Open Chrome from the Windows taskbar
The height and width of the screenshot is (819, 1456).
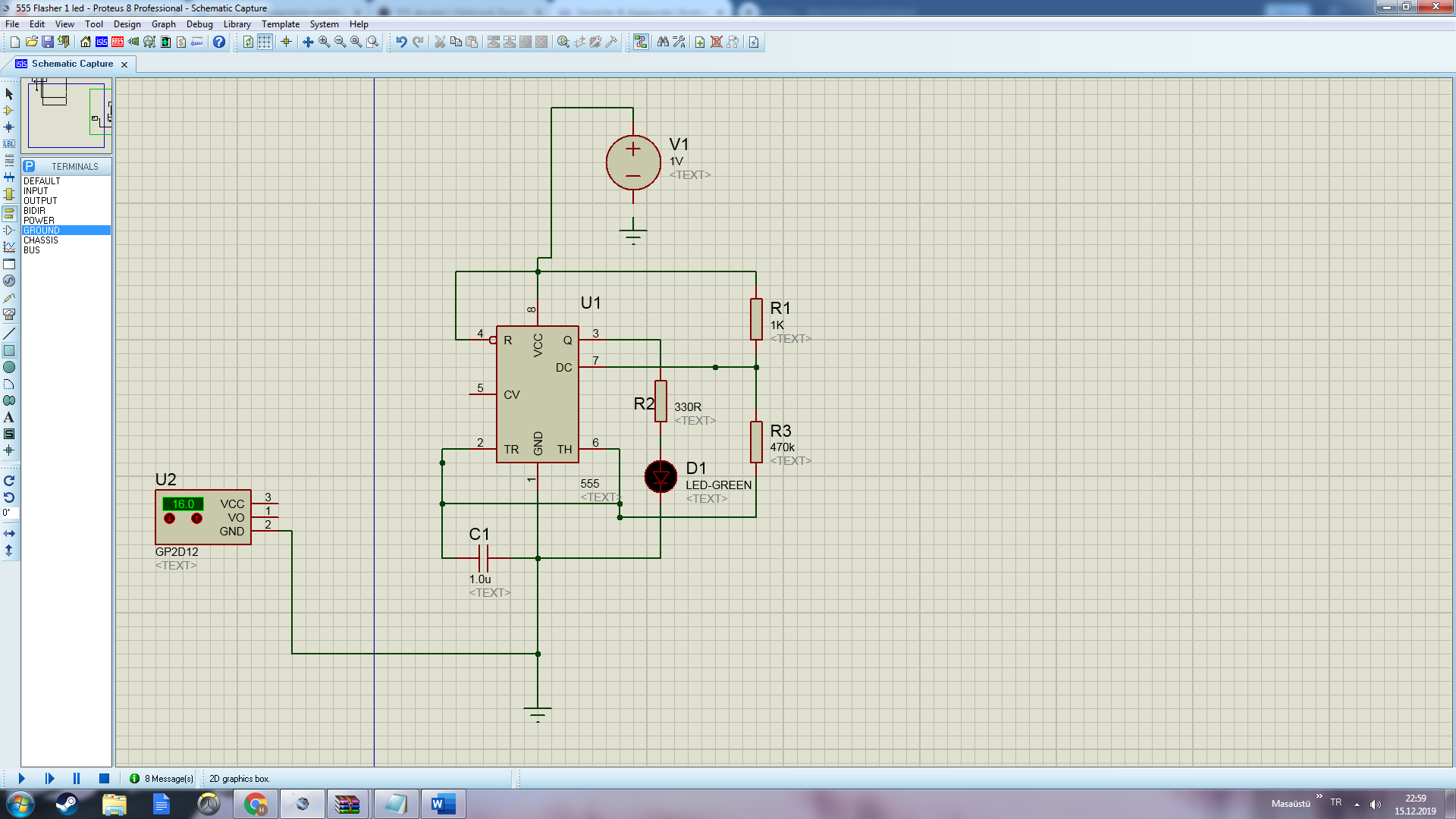click(256, 804)
